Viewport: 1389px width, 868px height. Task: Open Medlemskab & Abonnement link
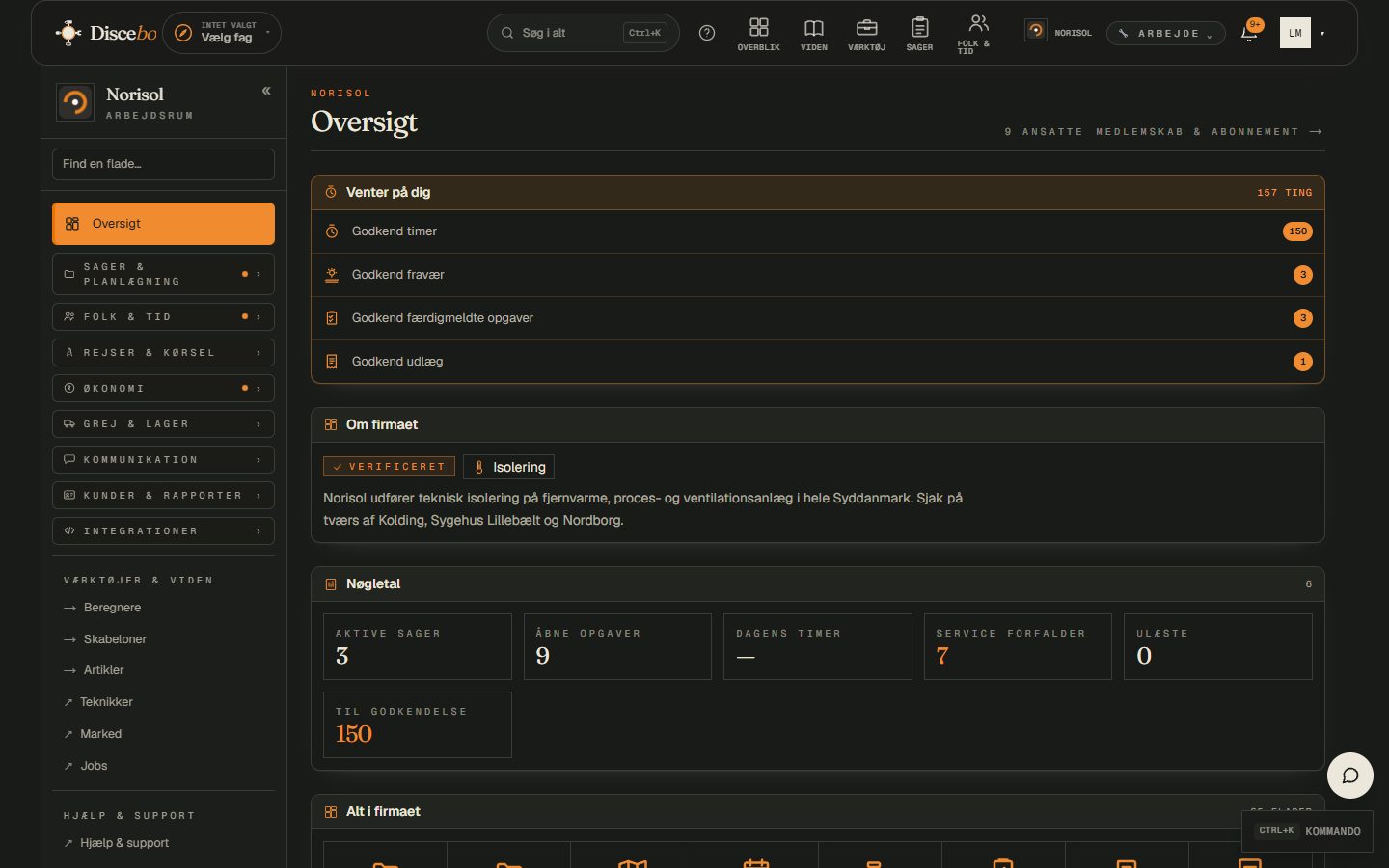click(1210, 132)
